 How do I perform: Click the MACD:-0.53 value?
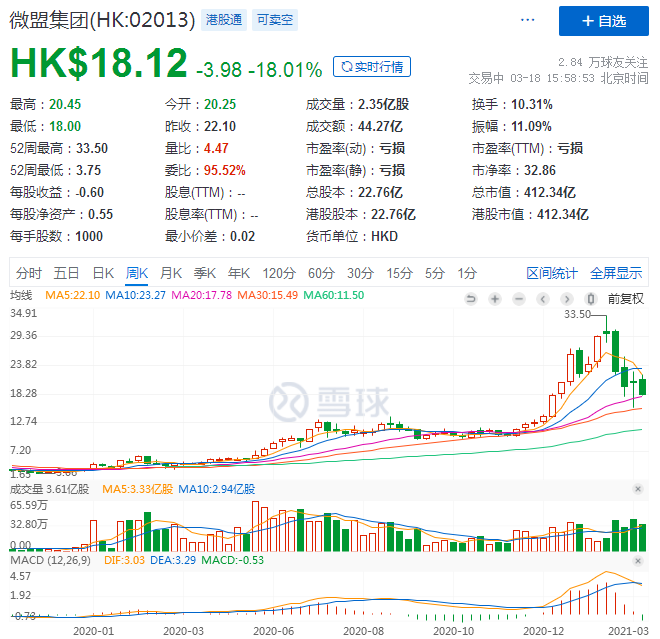(x=232, y=560)
